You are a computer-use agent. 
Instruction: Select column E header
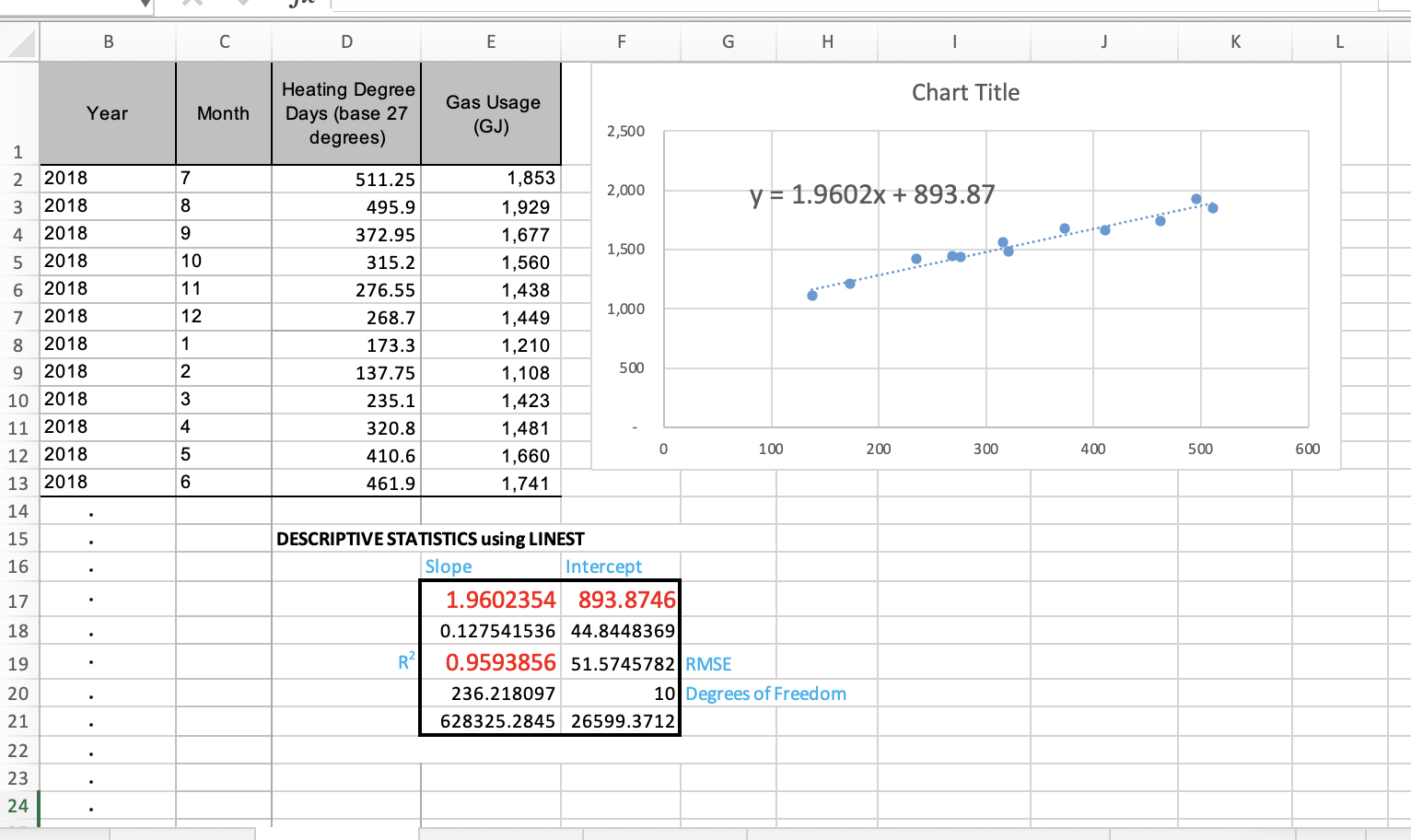[491, 41]
